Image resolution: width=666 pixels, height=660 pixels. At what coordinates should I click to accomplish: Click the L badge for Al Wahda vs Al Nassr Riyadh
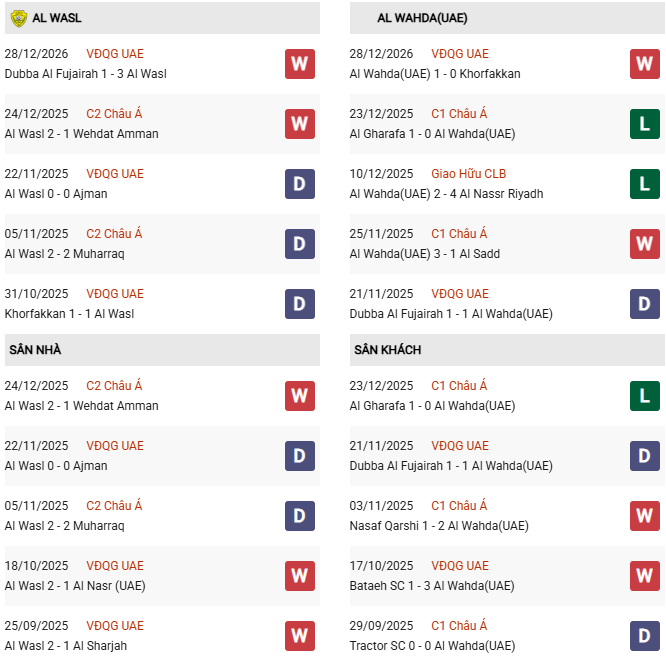tap(644, 184)
